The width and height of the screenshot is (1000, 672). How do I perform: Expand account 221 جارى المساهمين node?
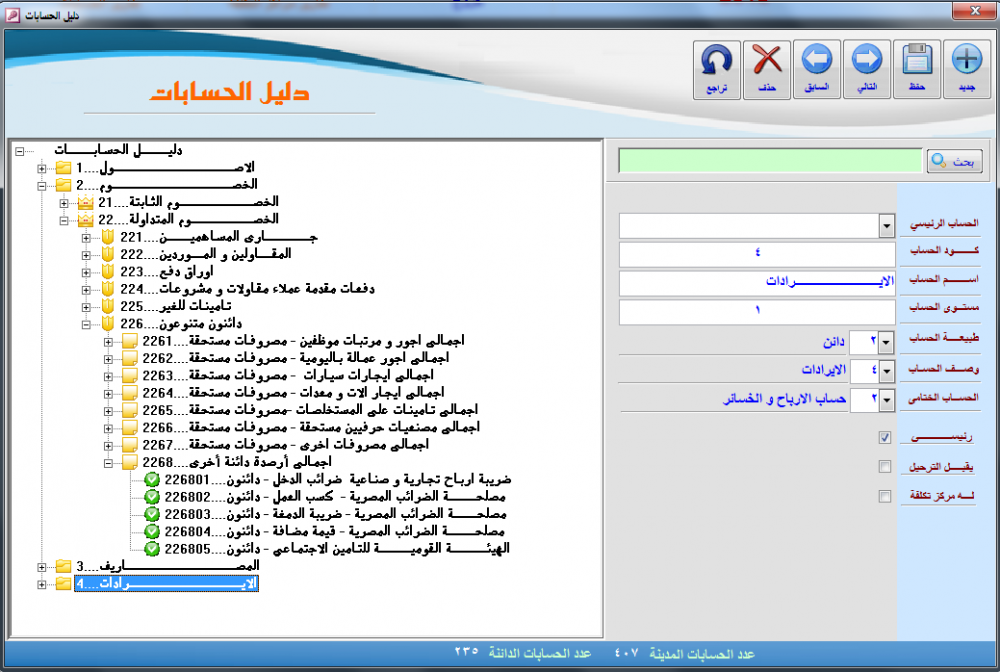pyautogui.click(x=86, y=238)
